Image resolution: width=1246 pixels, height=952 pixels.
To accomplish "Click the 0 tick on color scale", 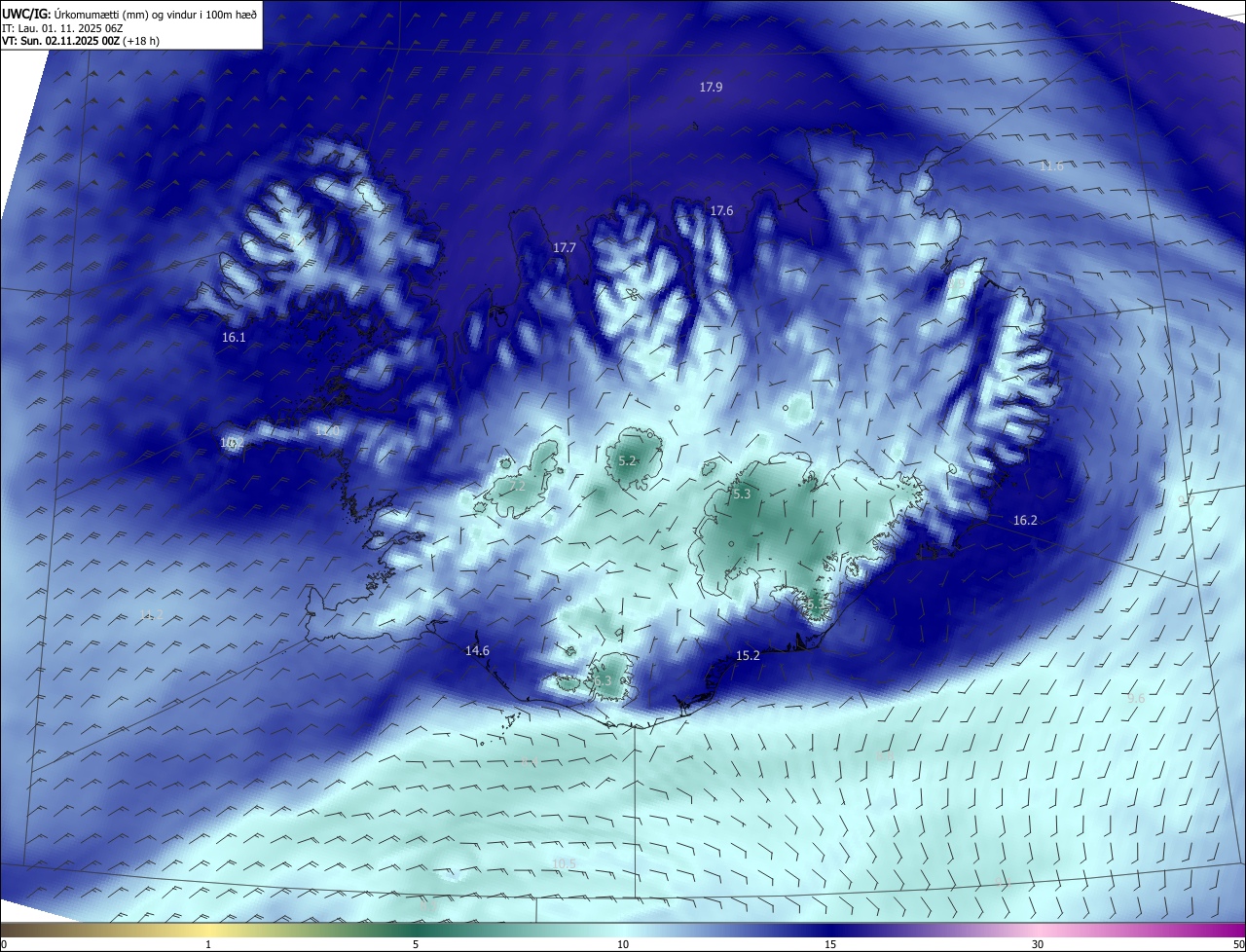I will click(3, 945).
